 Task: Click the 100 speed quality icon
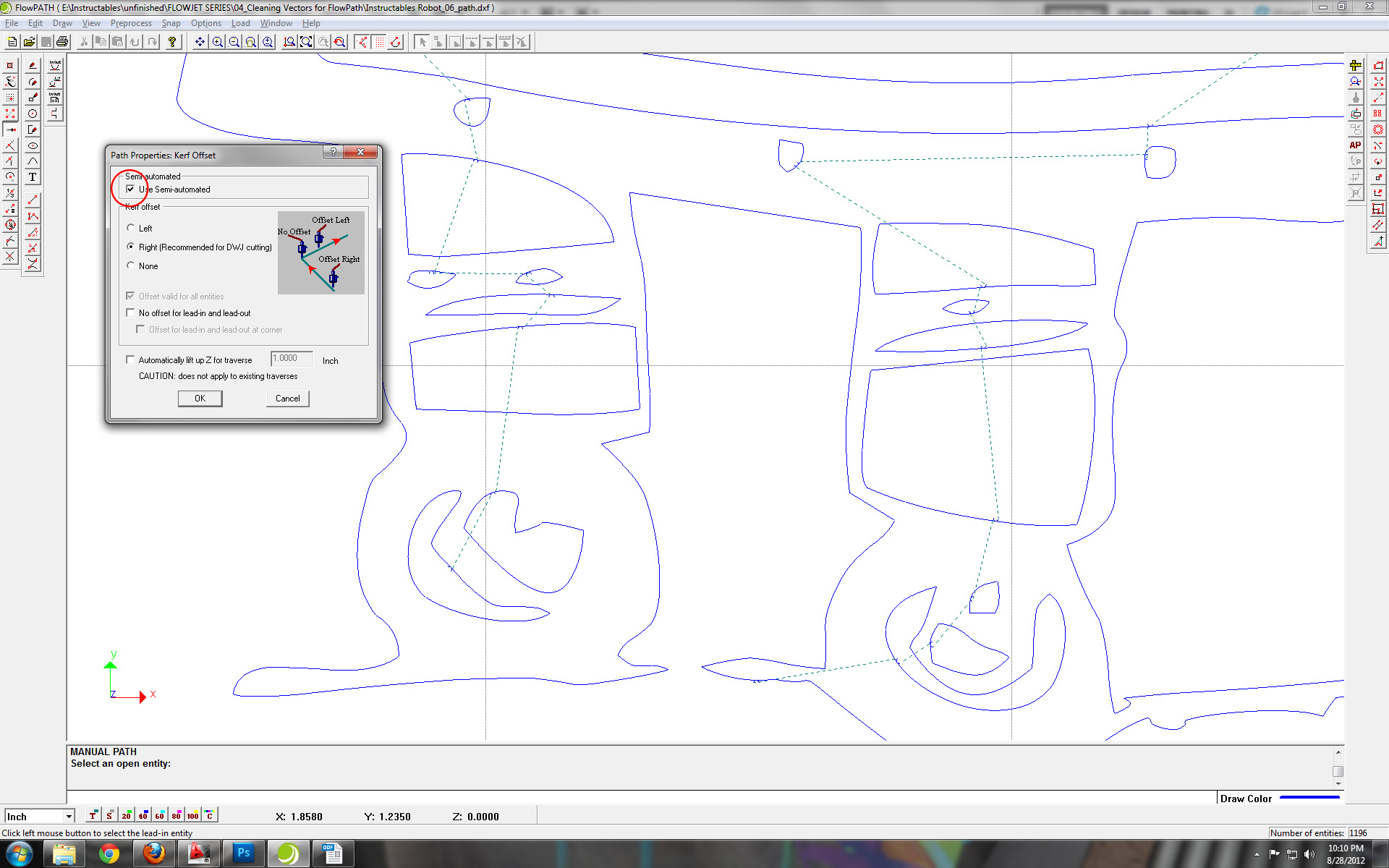click(192, 815)
